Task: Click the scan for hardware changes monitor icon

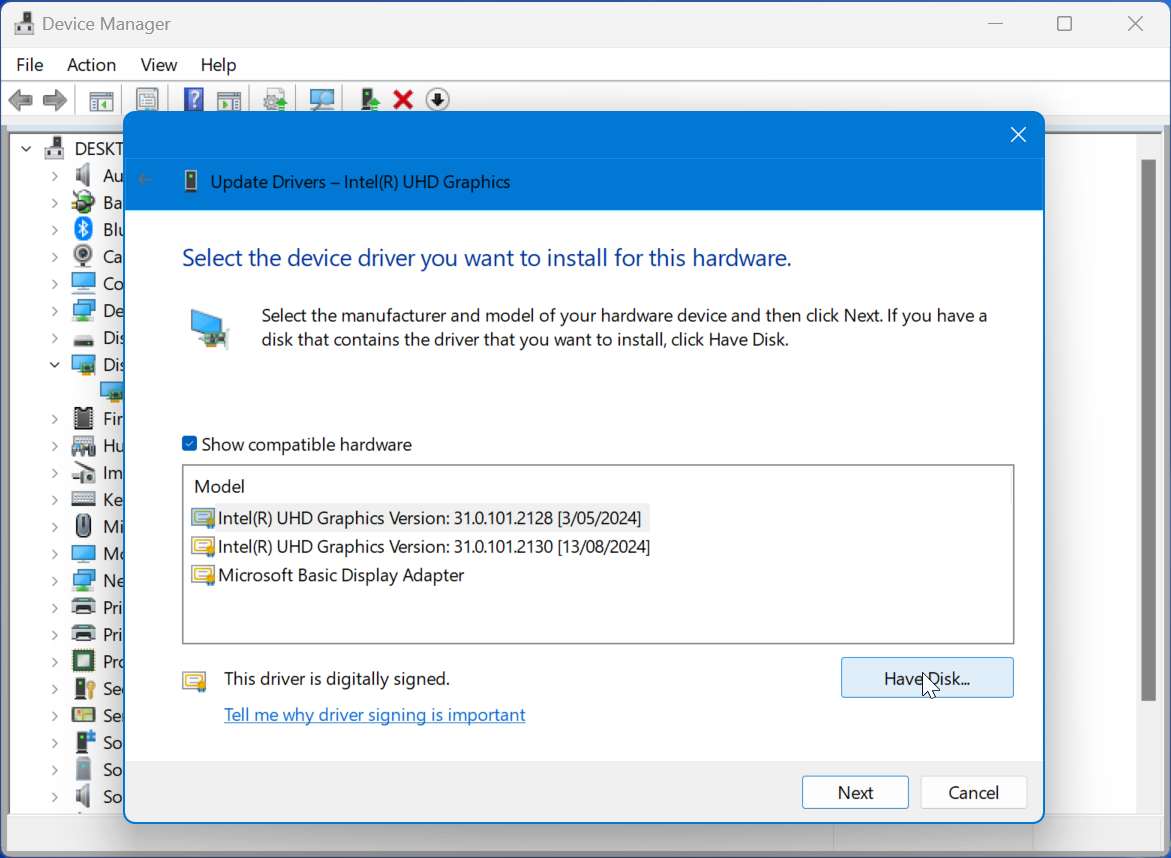Action: [322, 99]
